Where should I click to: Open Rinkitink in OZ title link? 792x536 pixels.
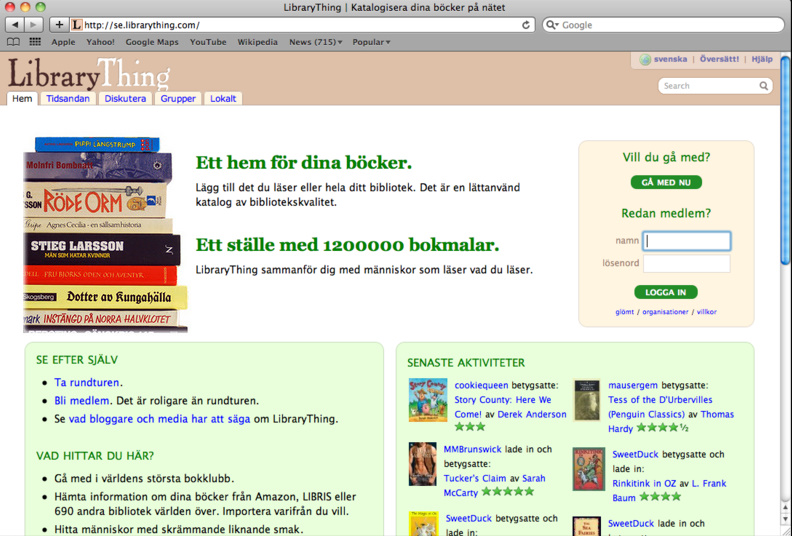click(644, 483)
